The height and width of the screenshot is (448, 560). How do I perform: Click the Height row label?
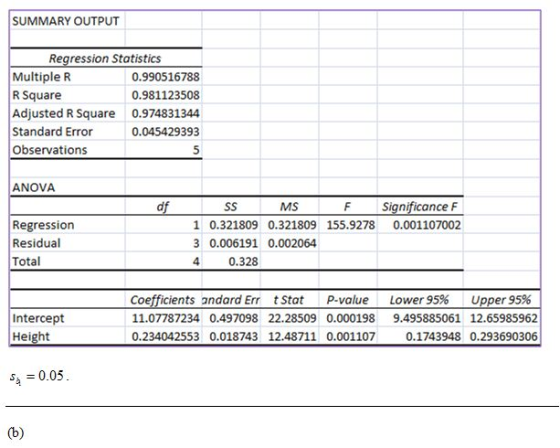coord(31,337)
